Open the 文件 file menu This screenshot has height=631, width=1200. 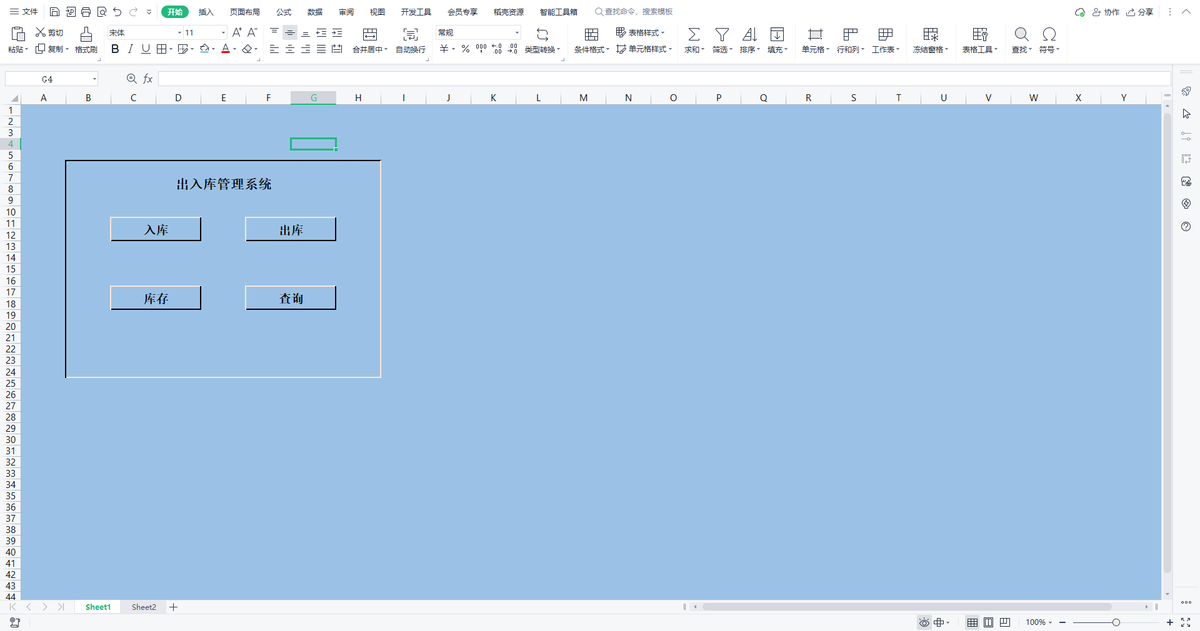pos(24,12)
